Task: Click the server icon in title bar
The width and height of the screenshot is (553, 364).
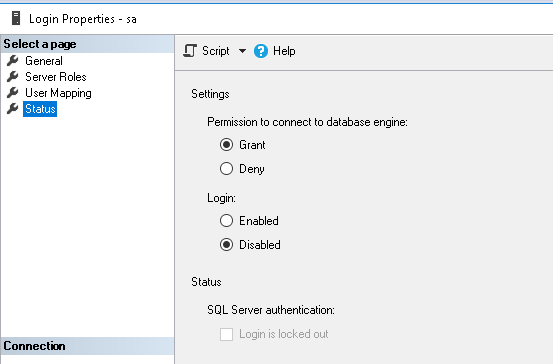Action: pos(16,18)
